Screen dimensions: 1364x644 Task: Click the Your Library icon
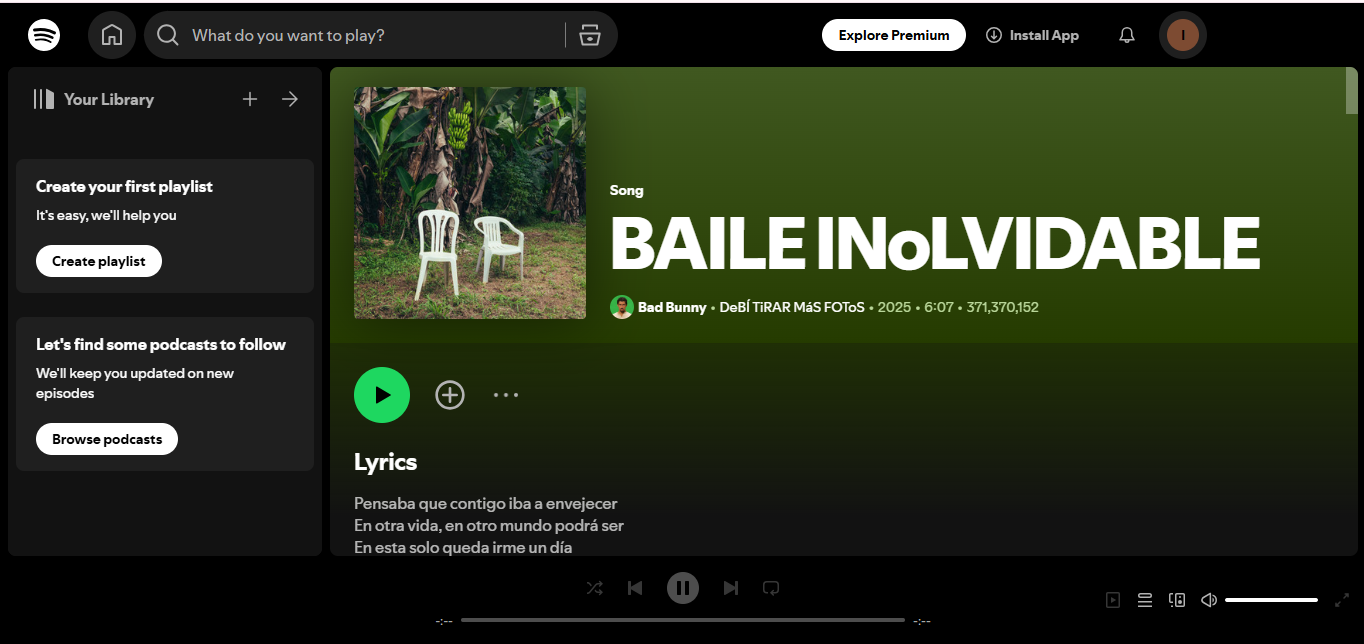[x=44, y=98]
